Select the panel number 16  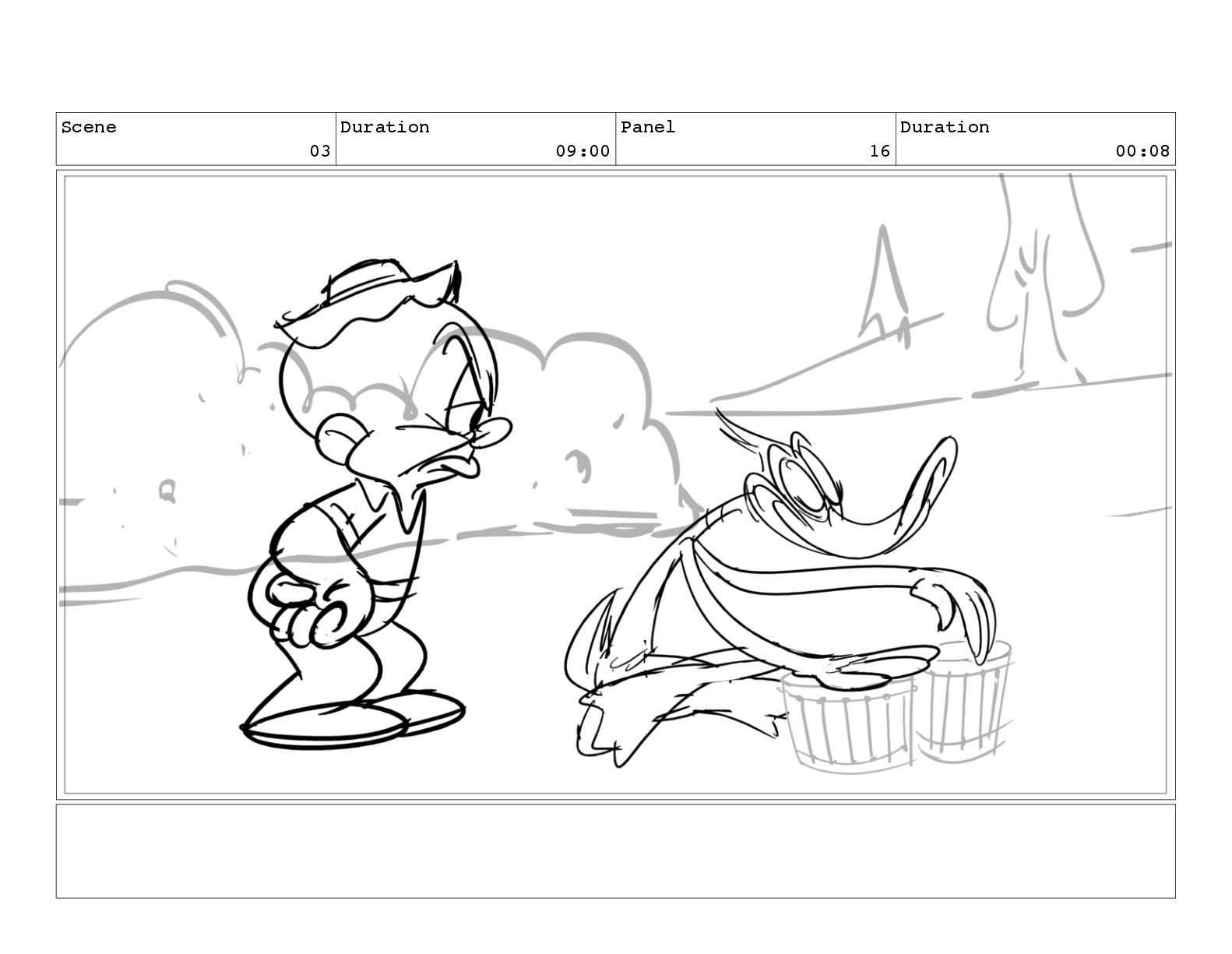[880, 151]
